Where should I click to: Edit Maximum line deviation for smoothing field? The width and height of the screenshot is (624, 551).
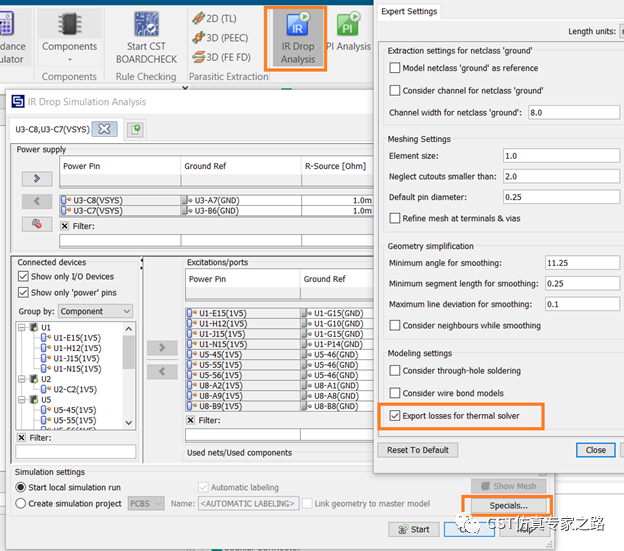pyautogui.click(x=582, y=304)
